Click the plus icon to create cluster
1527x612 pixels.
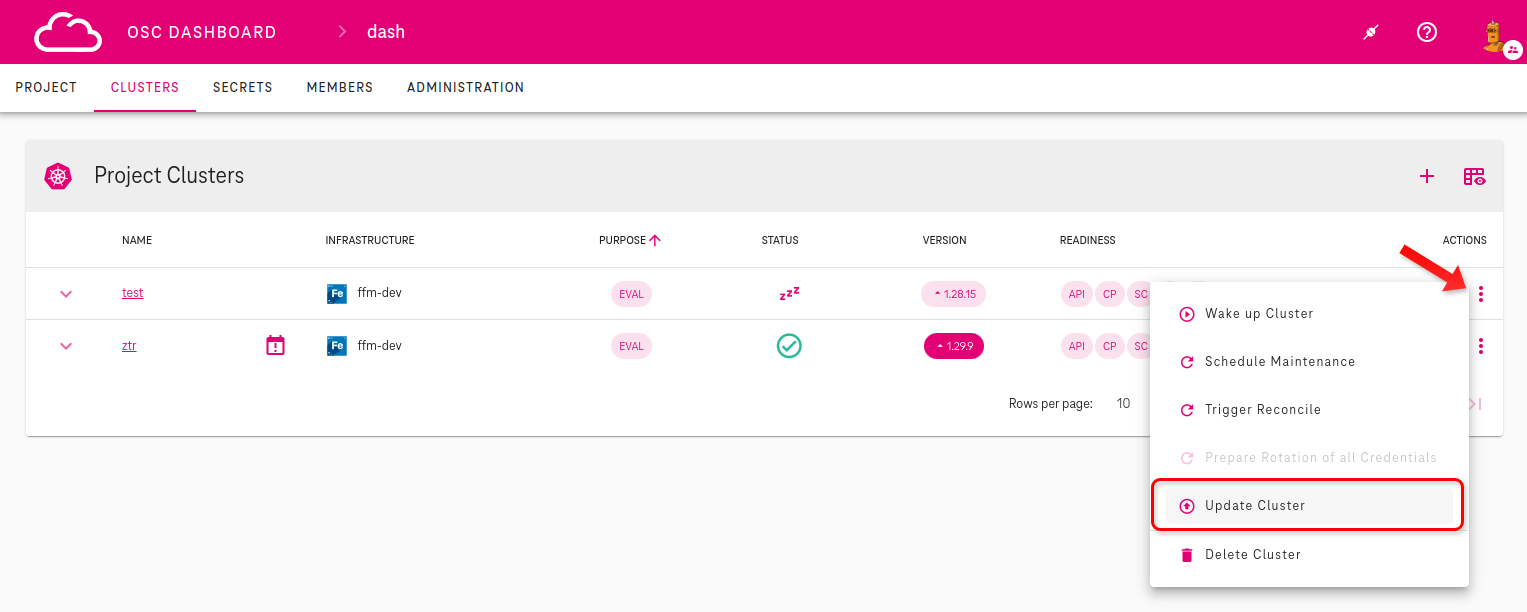point(1427,176)
